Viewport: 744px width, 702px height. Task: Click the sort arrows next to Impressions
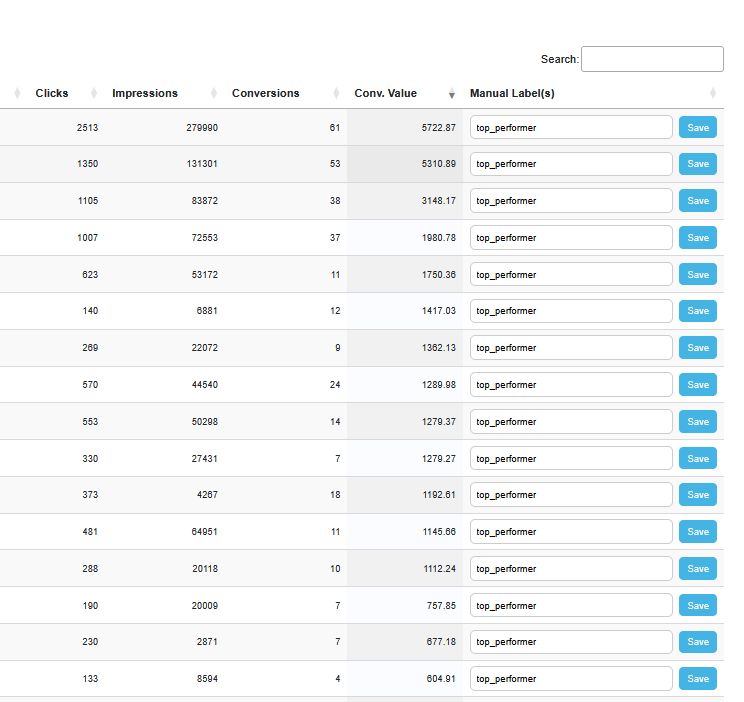[214, 93]
